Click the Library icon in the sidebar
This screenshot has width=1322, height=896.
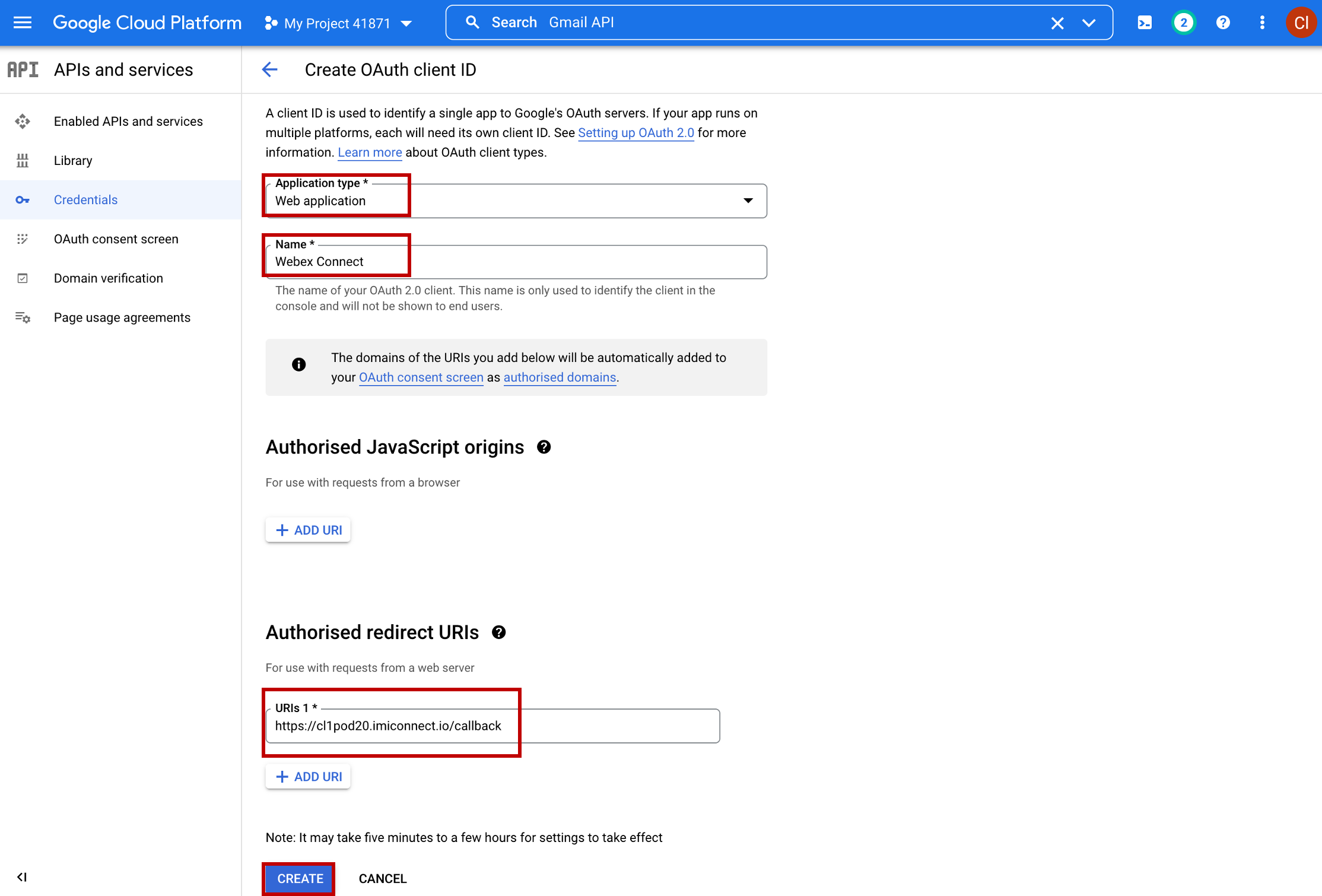click(x=22, y=160)
